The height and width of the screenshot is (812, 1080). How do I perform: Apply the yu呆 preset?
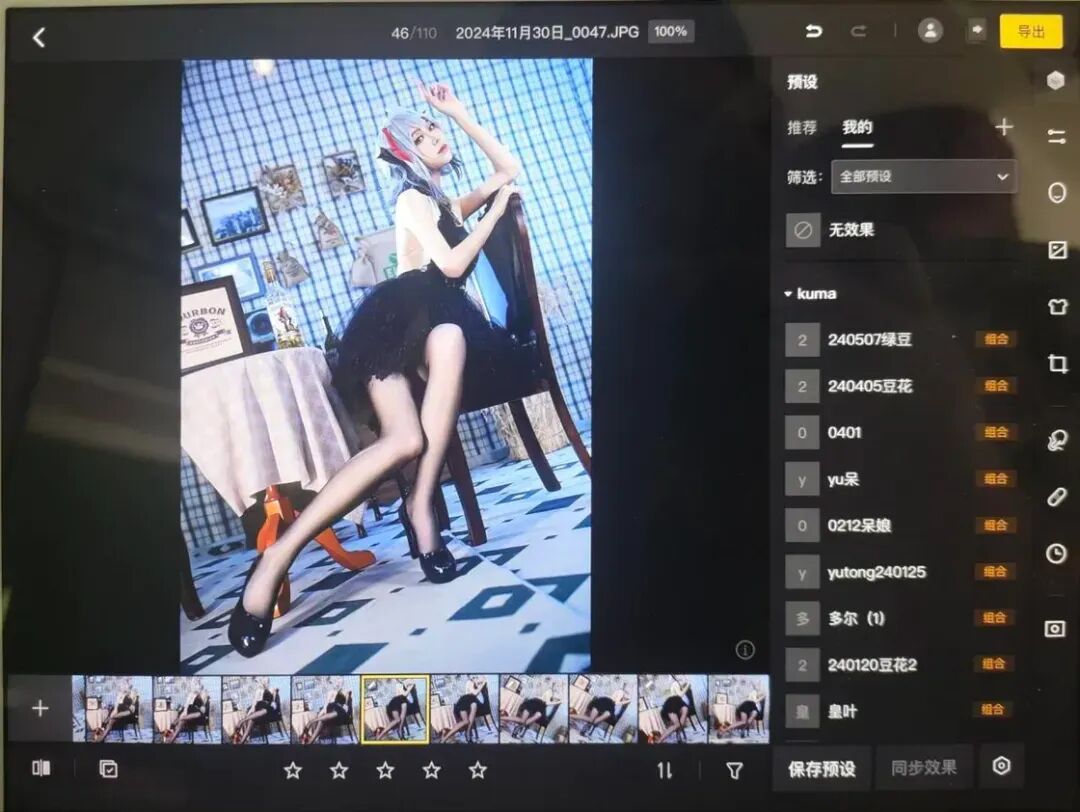(x=900, y=479)
